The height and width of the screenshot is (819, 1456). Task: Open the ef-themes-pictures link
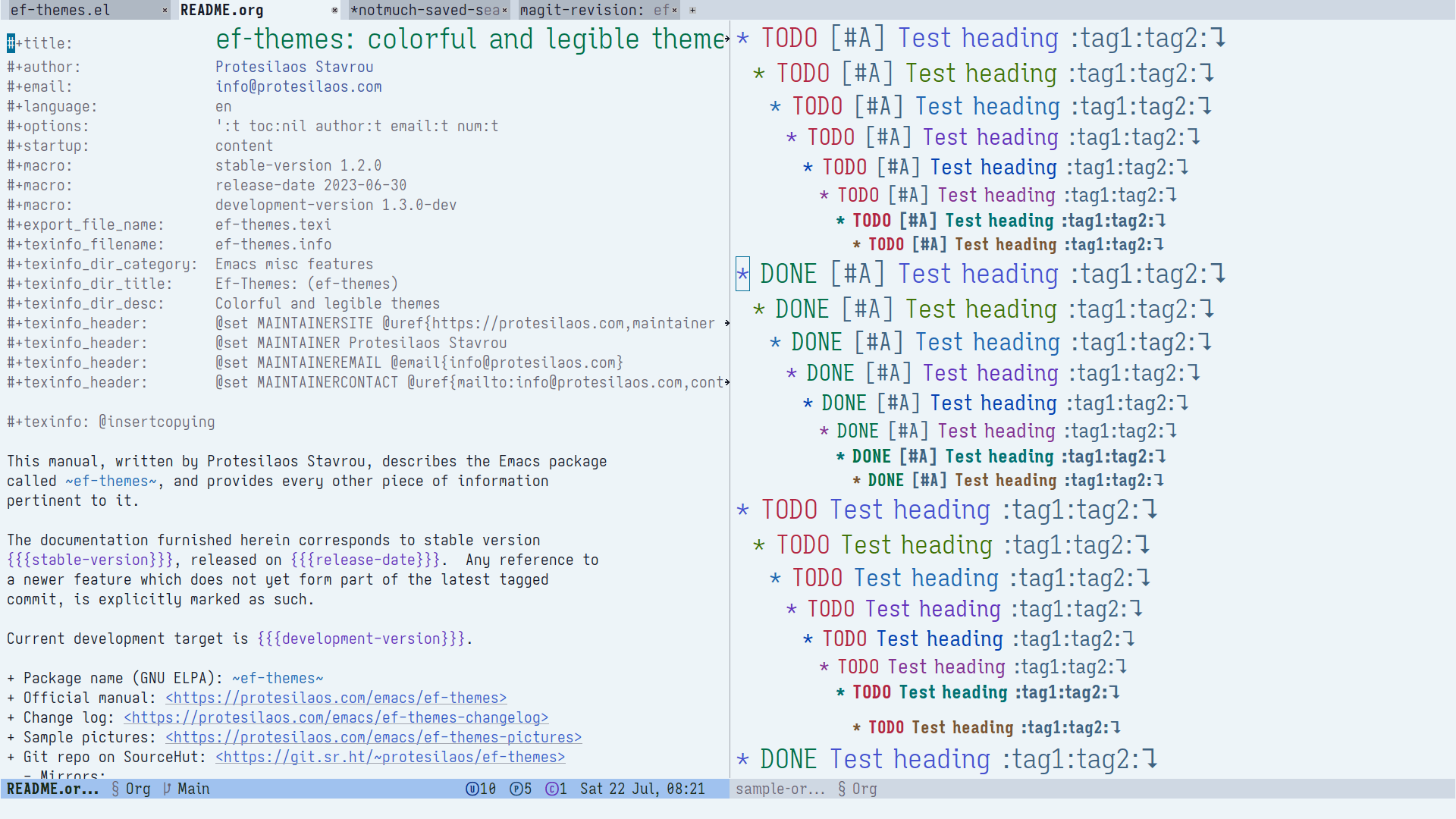pyautogui.click(x=374, y=737)
